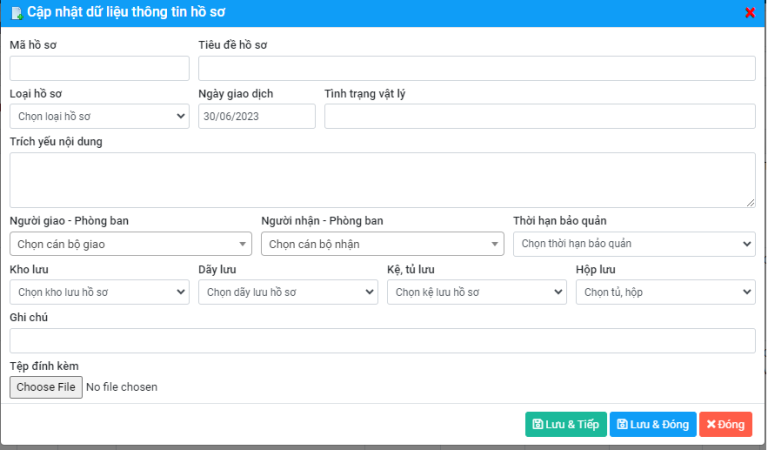Select the Kho lưu hồ sơ dropdown
Screen dimensions: 768x450
99,292
